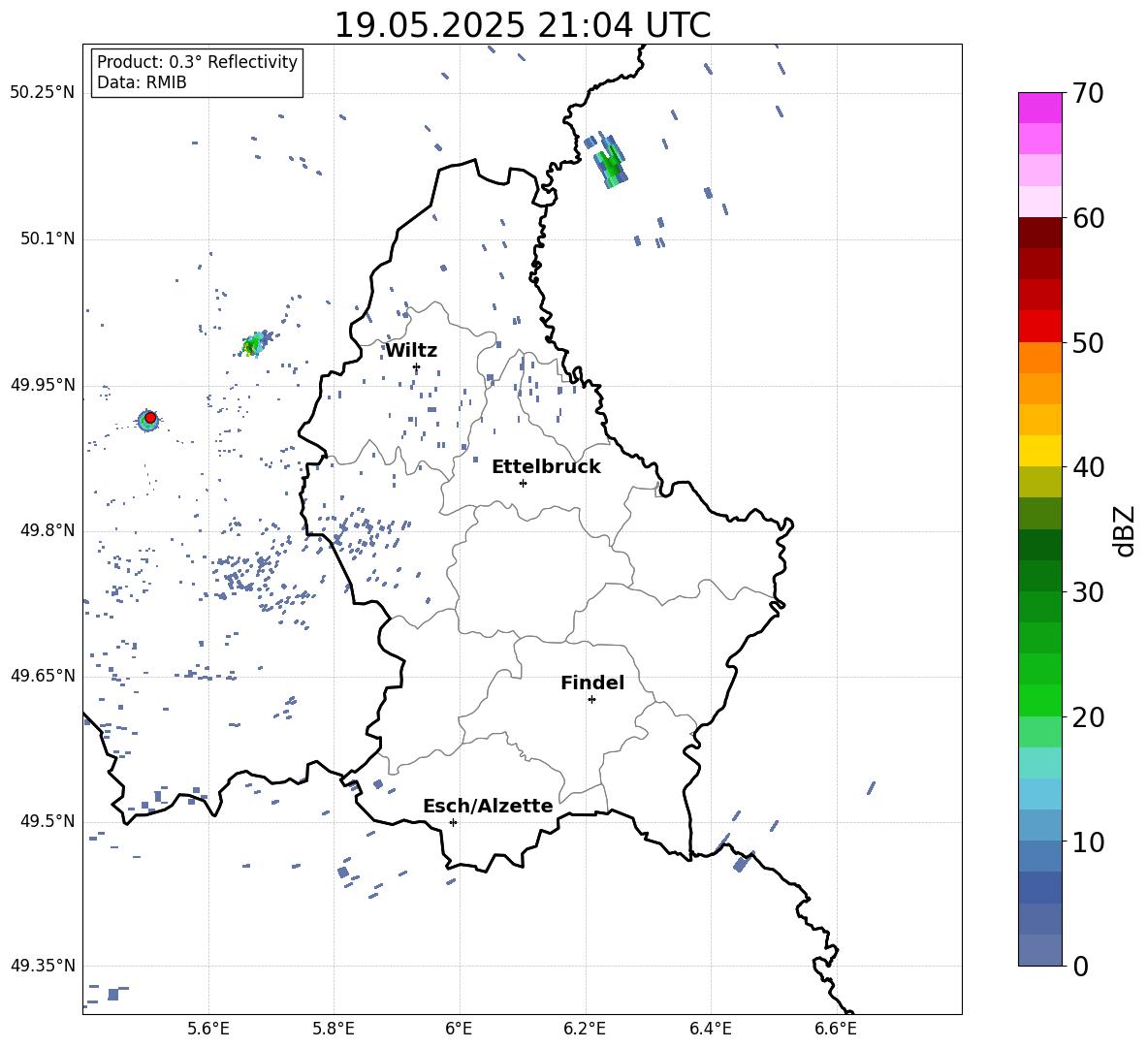Click the Esch/Alzette station label
Image resolution: width=1148 pixels, height=1048 pixels.
click(488, 806)
